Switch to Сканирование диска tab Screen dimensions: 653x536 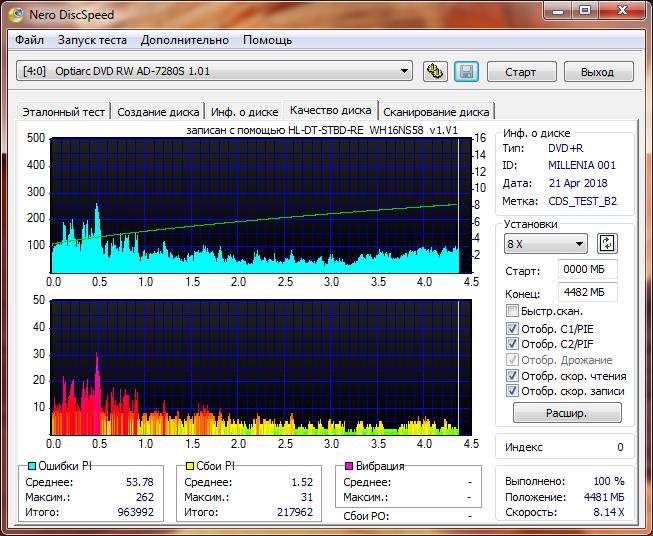point(435,112)
